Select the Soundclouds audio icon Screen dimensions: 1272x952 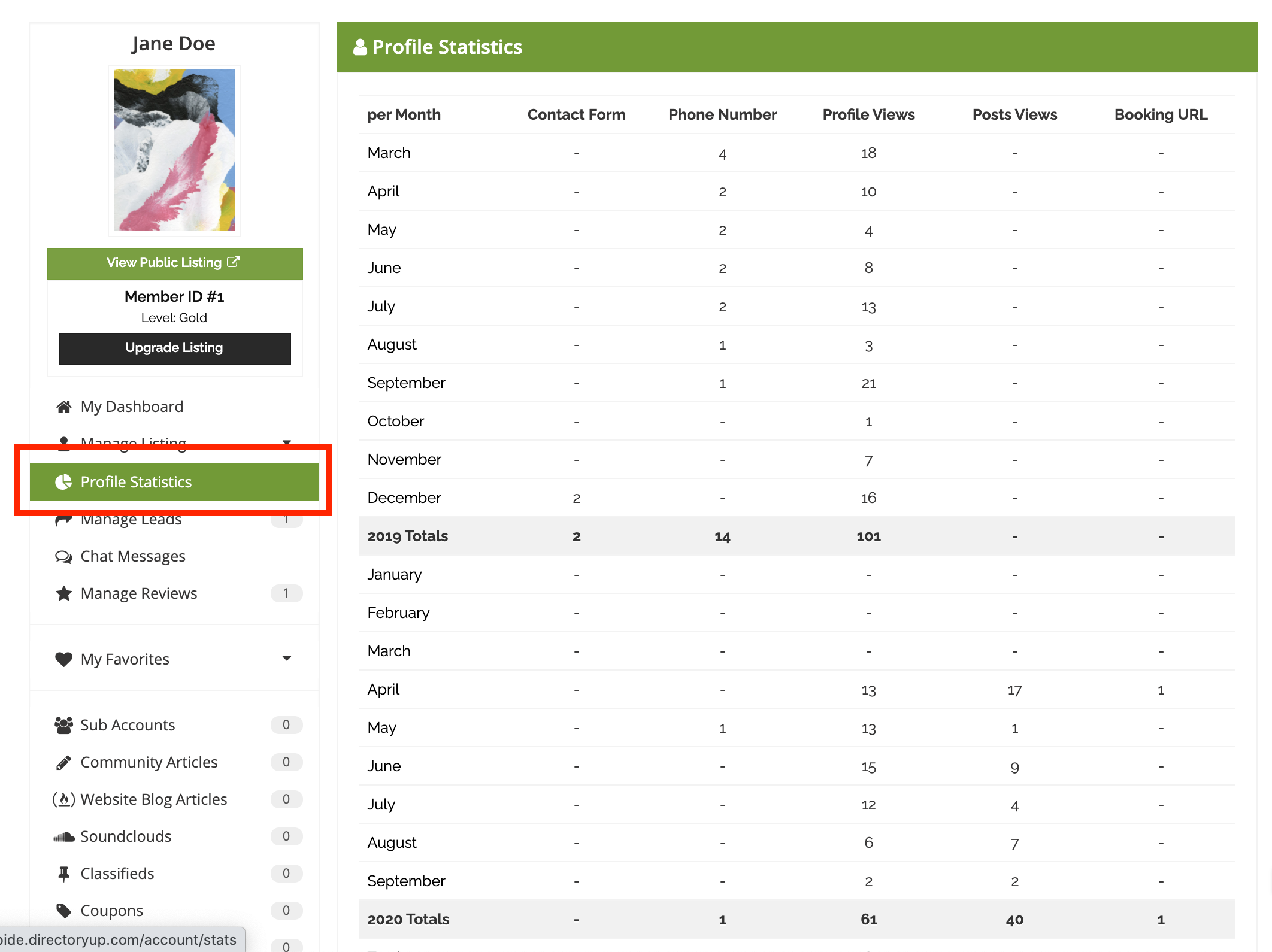(x=63, y=836)
